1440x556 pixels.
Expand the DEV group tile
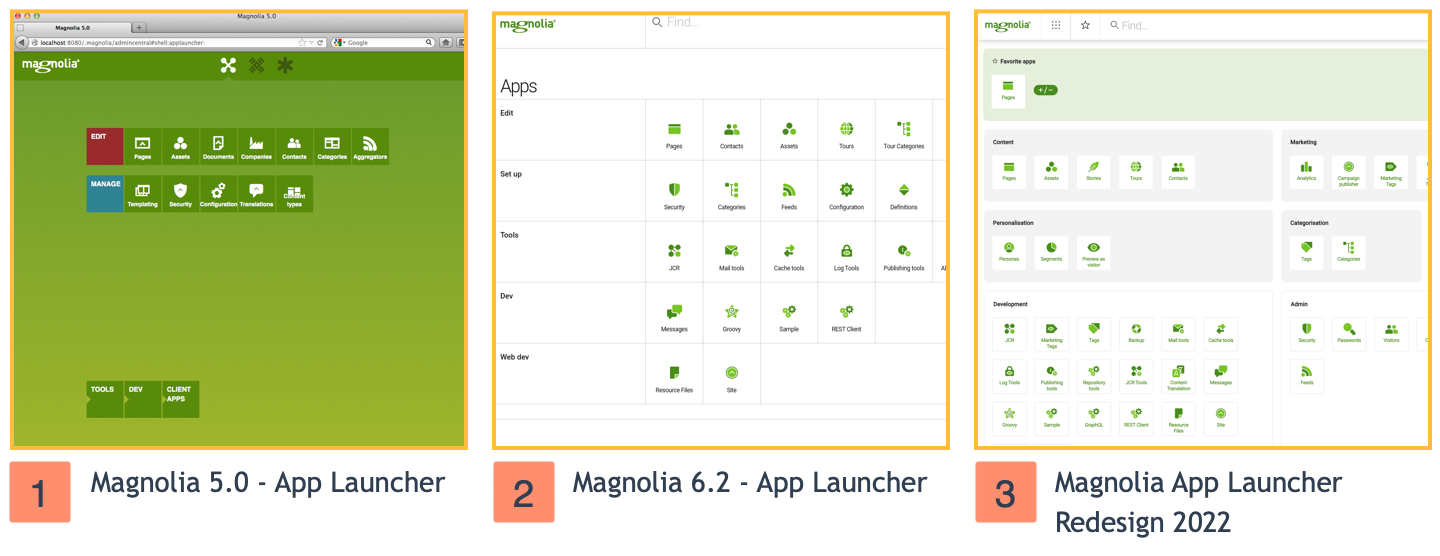(x=143, y=399)
